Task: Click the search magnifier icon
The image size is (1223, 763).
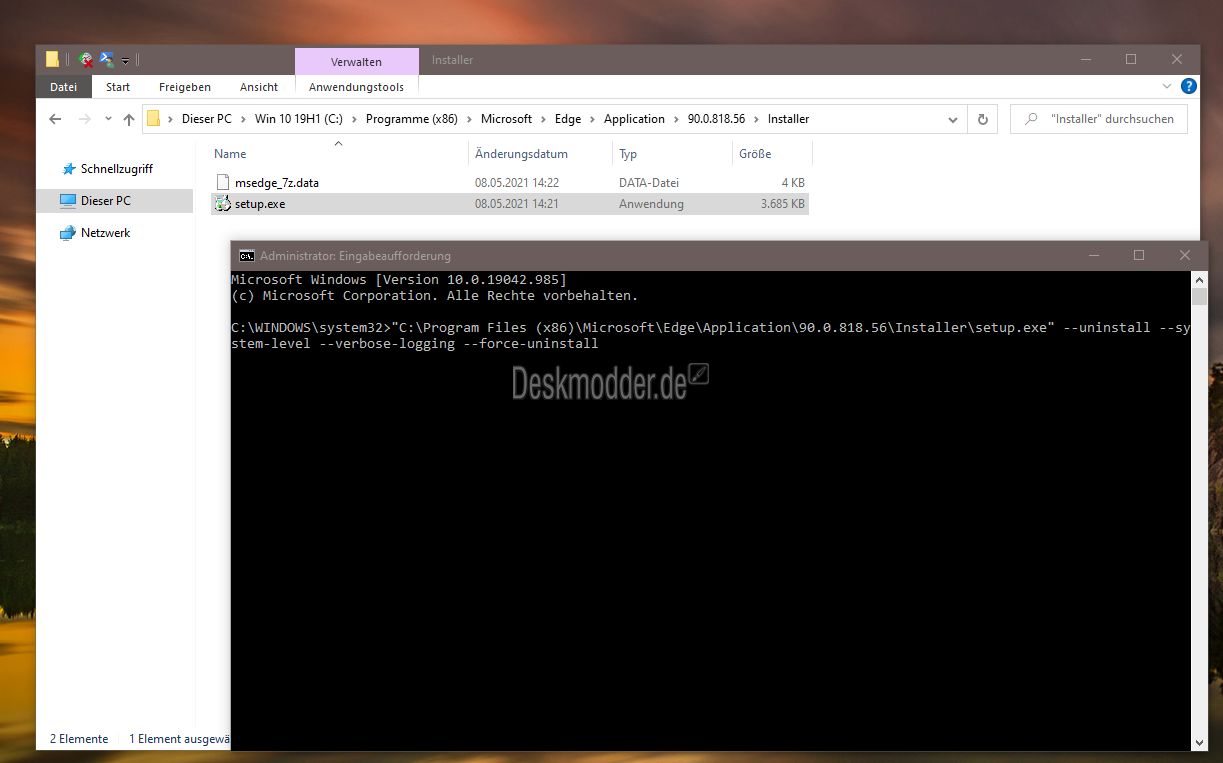Action: point(1030,119)
